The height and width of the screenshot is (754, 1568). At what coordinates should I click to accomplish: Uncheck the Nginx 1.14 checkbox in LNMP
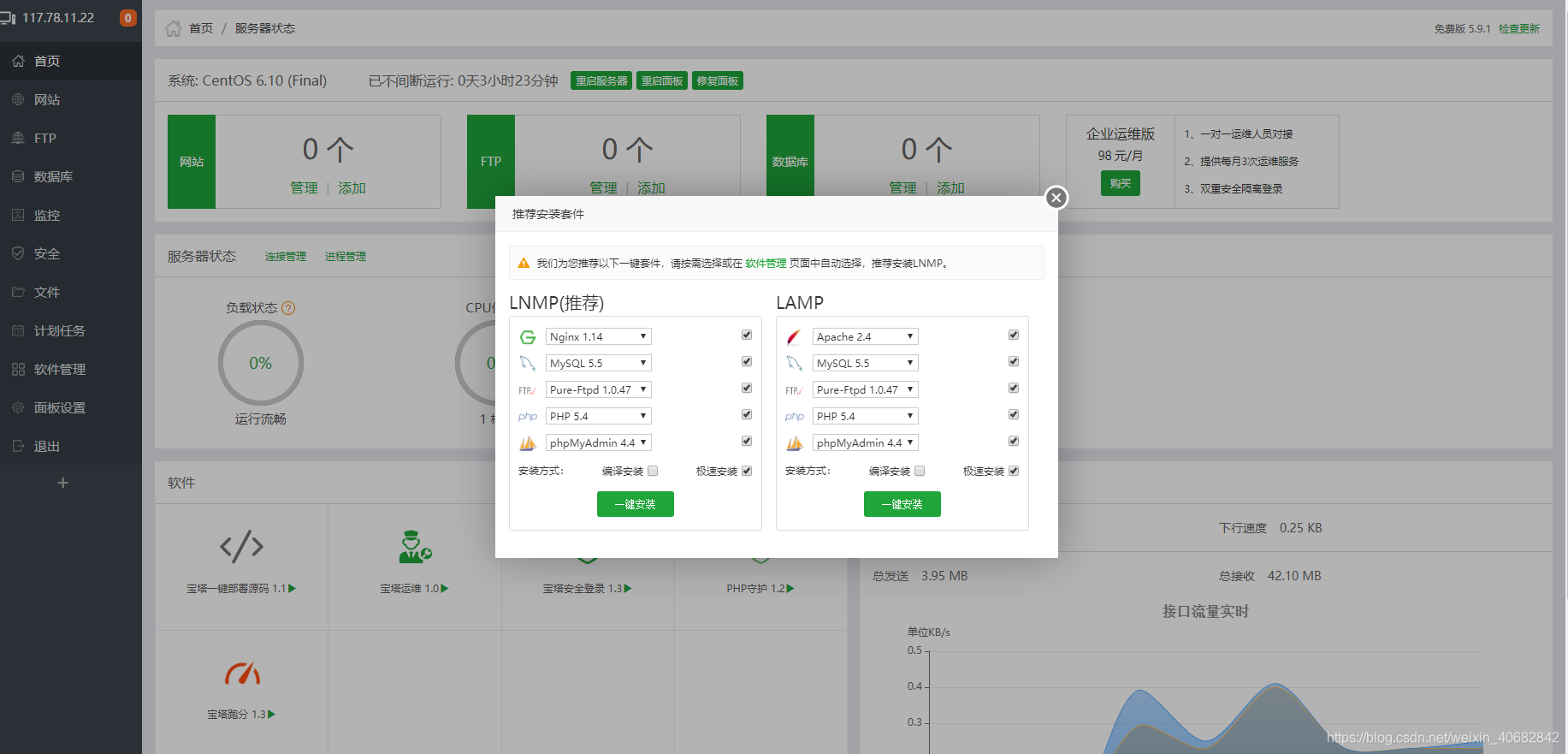click(747, 335)
